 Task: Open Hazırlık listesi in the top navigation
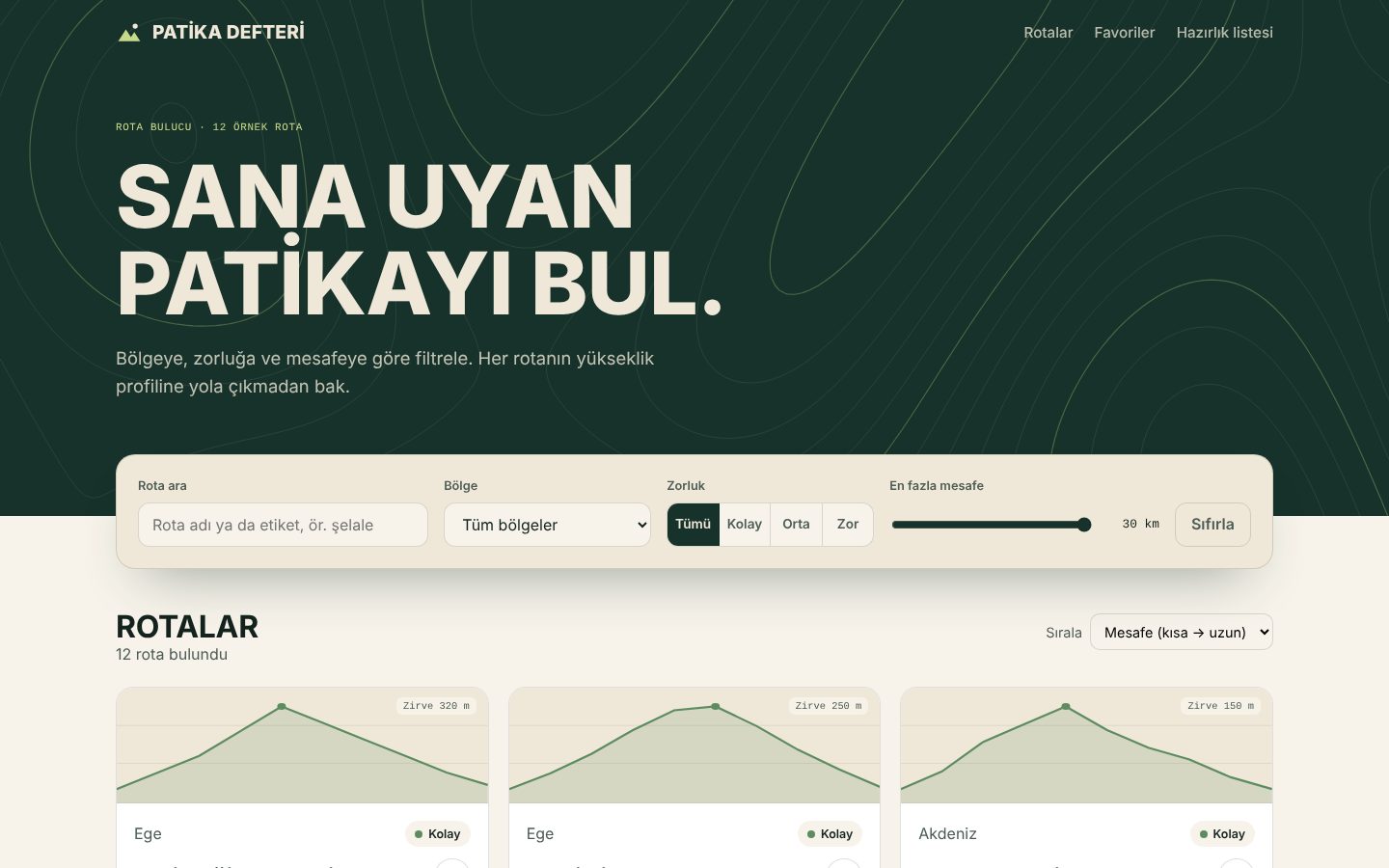[1224, 33]
